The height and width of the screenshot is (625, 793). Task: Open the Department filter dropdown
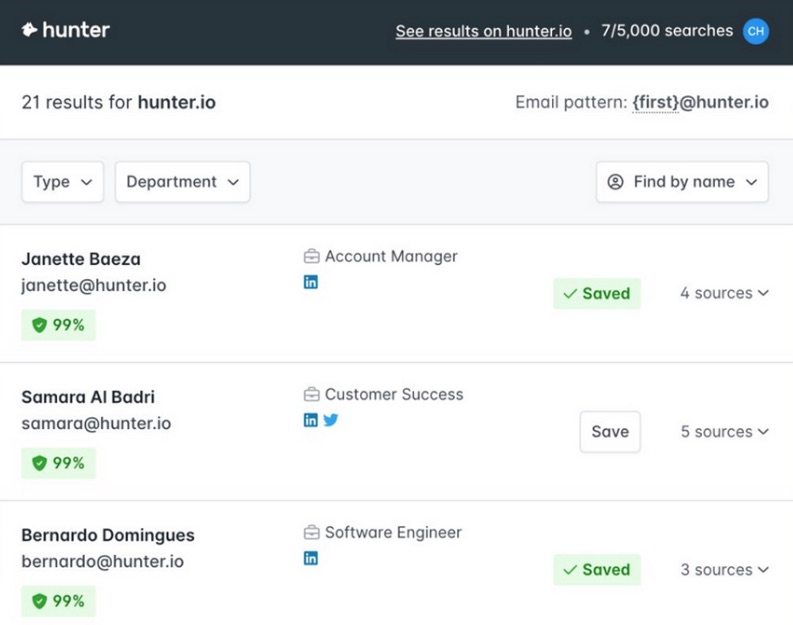(x=182, y=182)
